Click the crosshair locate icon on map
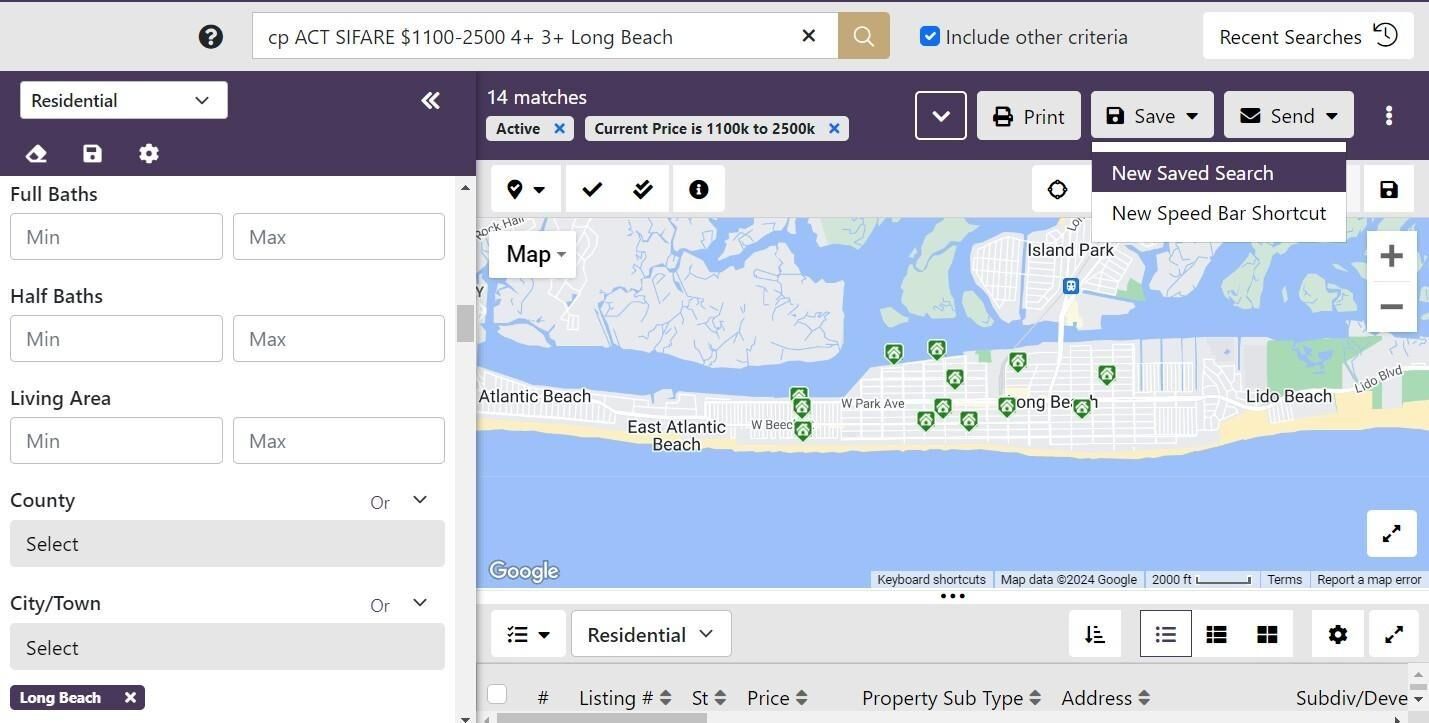 (1057, 189)
